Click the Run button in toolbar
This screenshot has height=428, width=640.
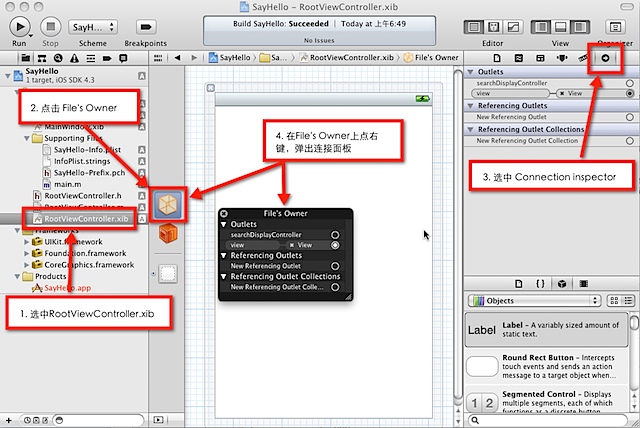click(20, 27)
